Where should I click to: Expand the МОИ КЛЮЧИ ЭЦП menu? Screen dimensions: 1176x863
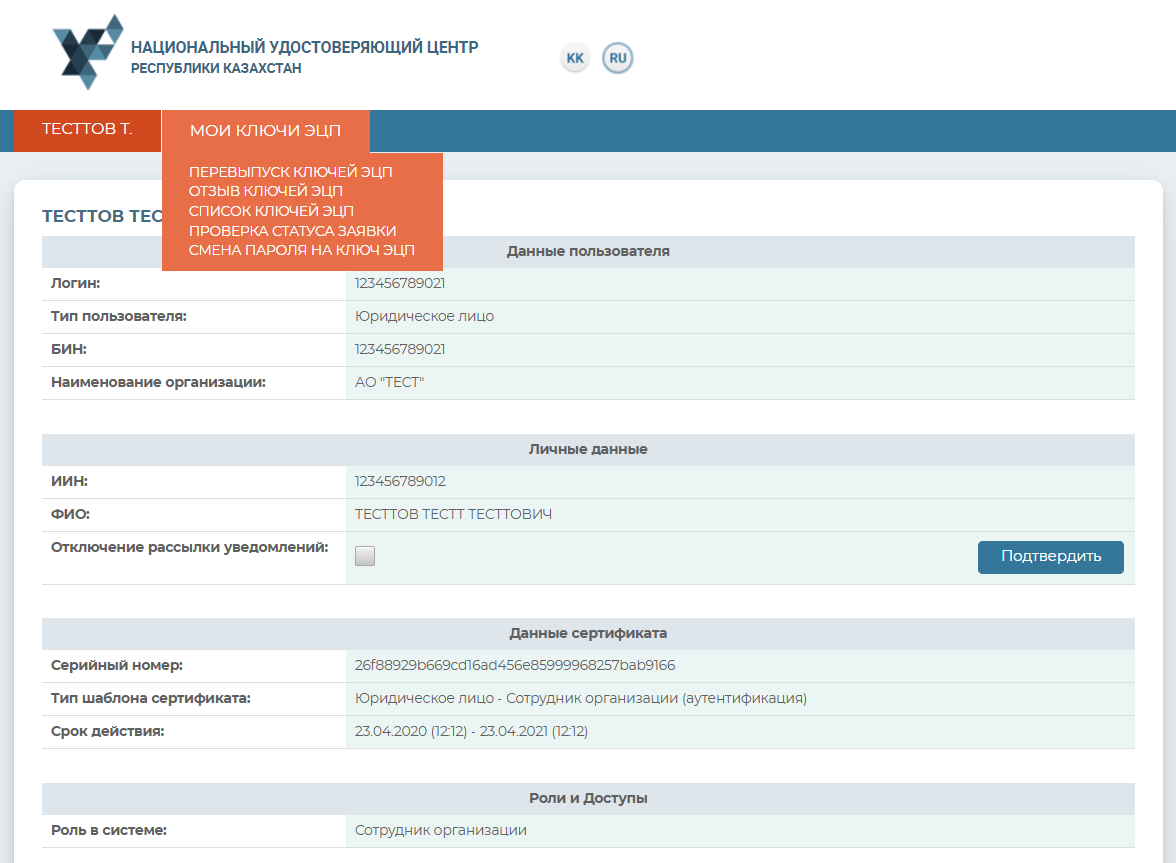[x=265, y=131]
